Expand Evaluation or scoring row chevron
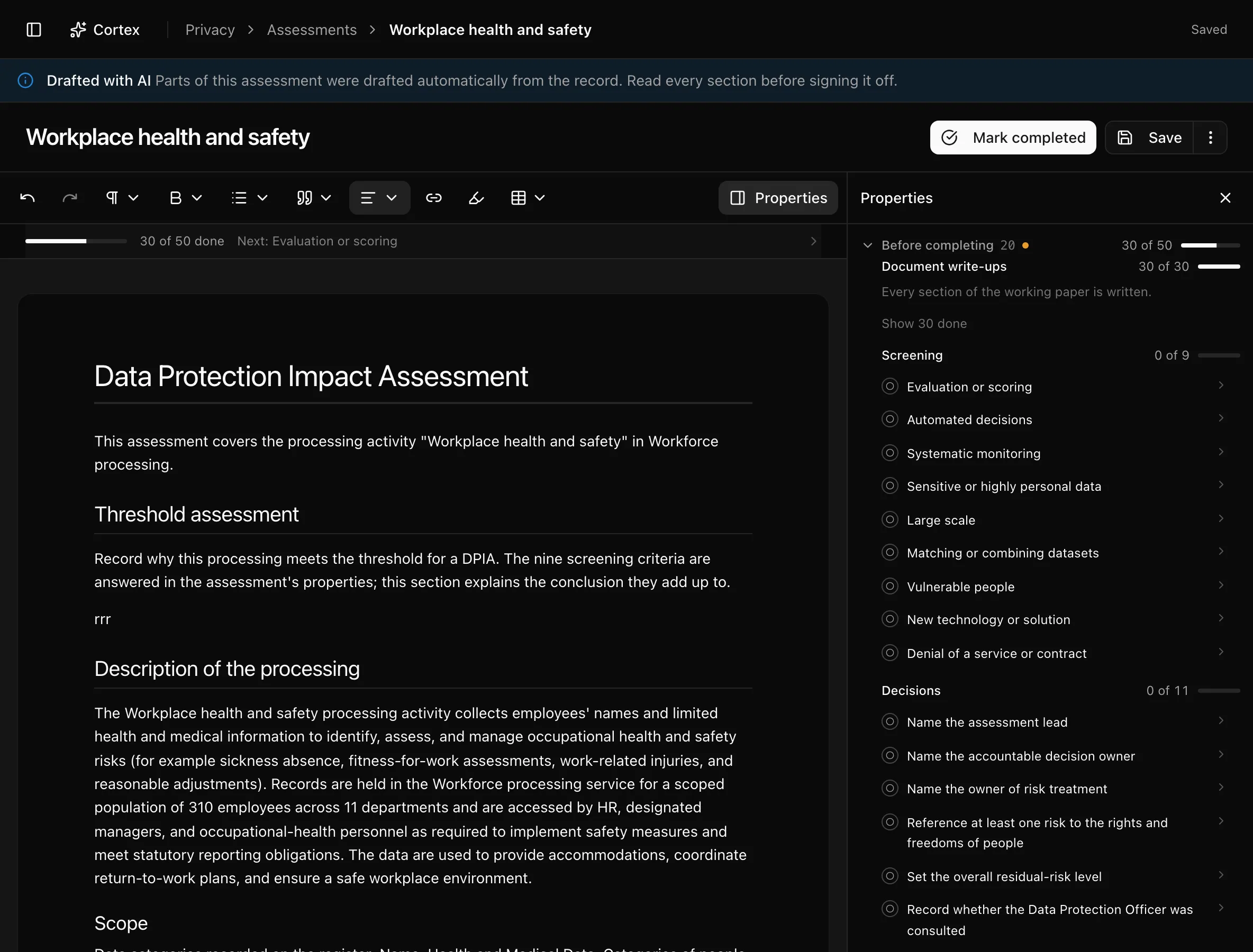 (1221, 386)
